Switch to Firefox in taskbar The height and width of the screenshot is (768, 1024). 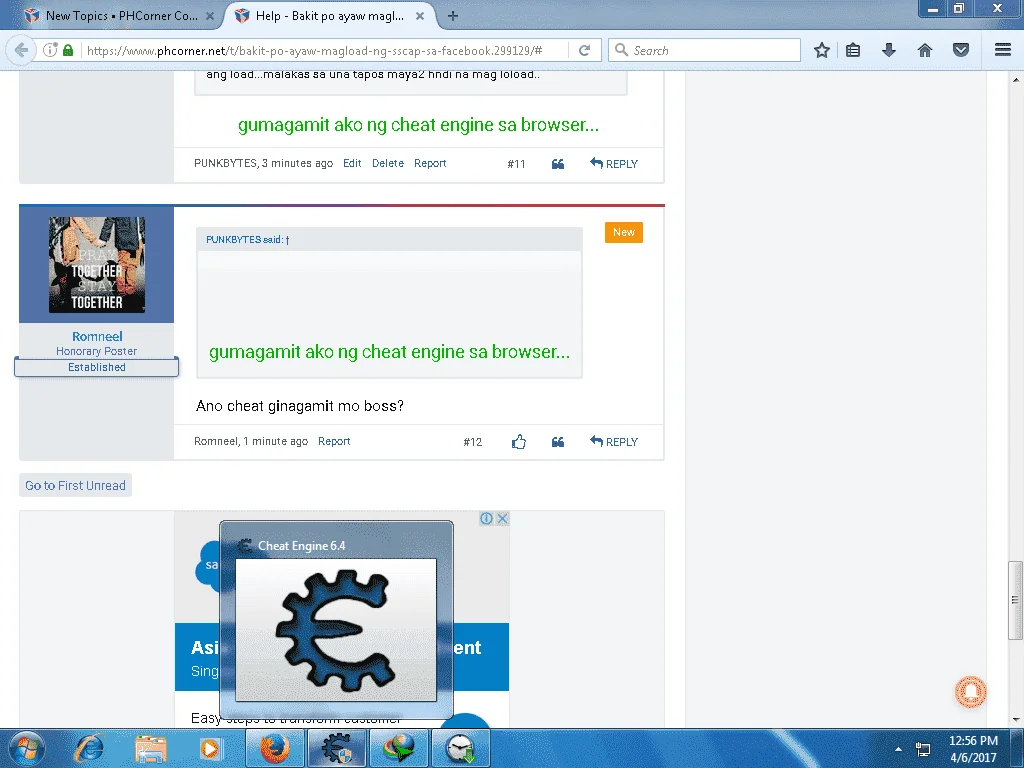(275, 748)
